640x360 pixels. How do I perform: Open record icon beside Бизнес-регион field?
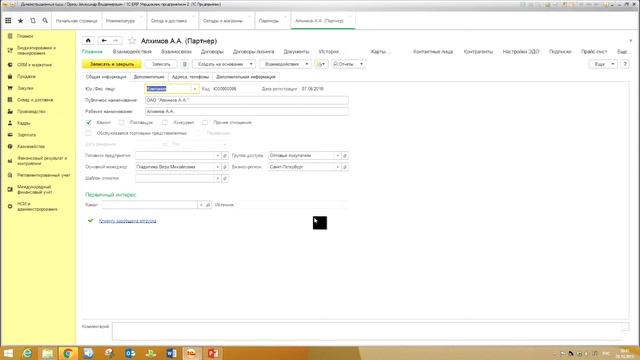(x=345, y=167)
